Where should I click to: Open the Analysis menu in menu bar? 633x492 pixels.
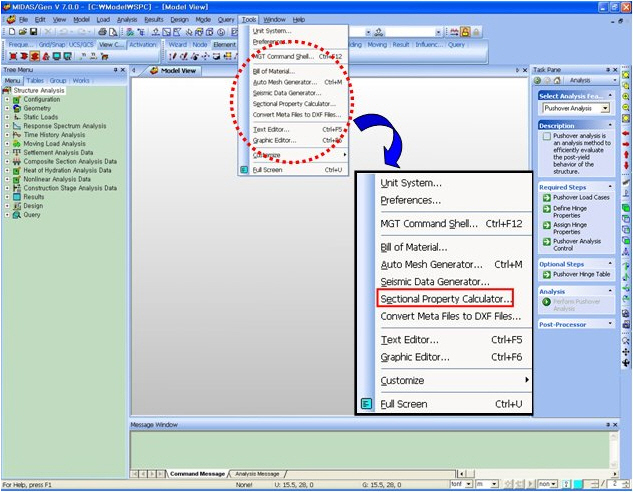(127, 19)
